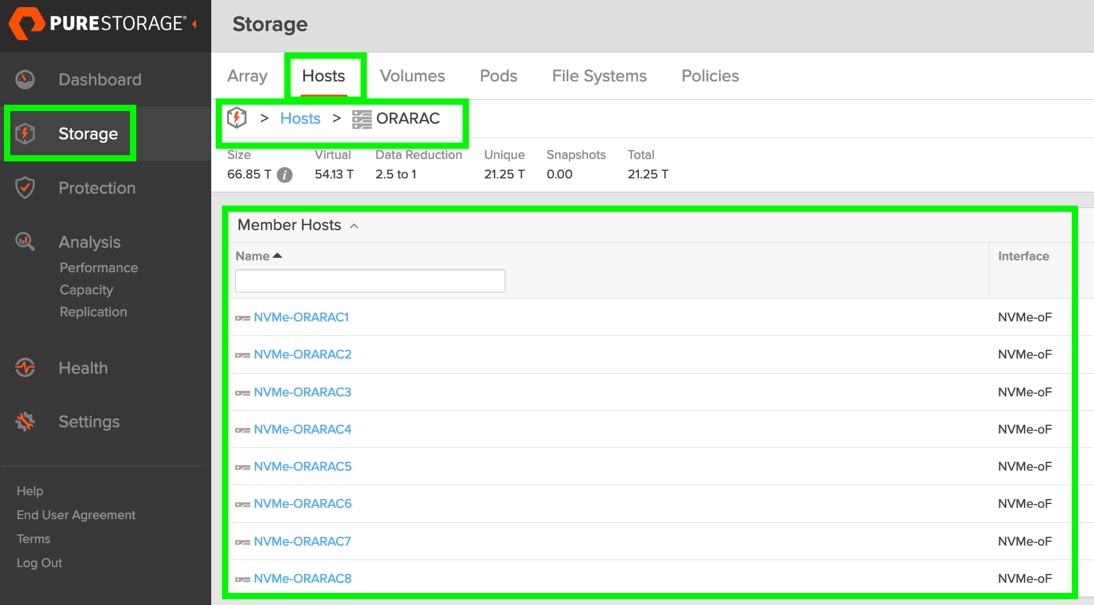
Task: Click the Health heartbeat icon
Action: click(x=26, y=368)
